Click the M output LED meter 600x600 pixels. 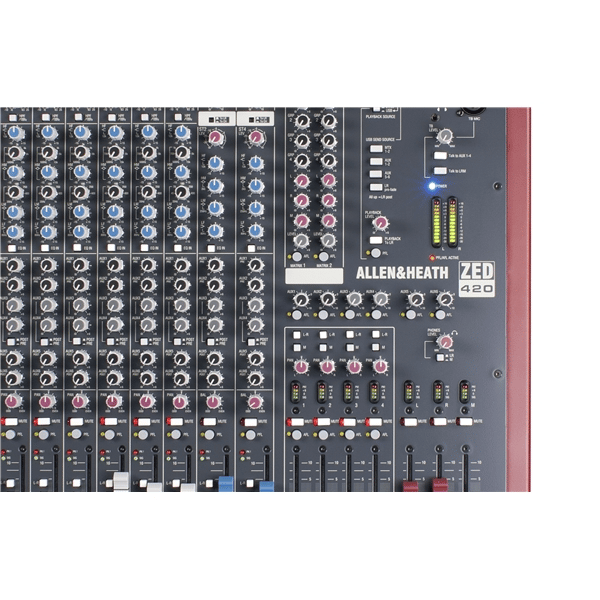point(464,391)
